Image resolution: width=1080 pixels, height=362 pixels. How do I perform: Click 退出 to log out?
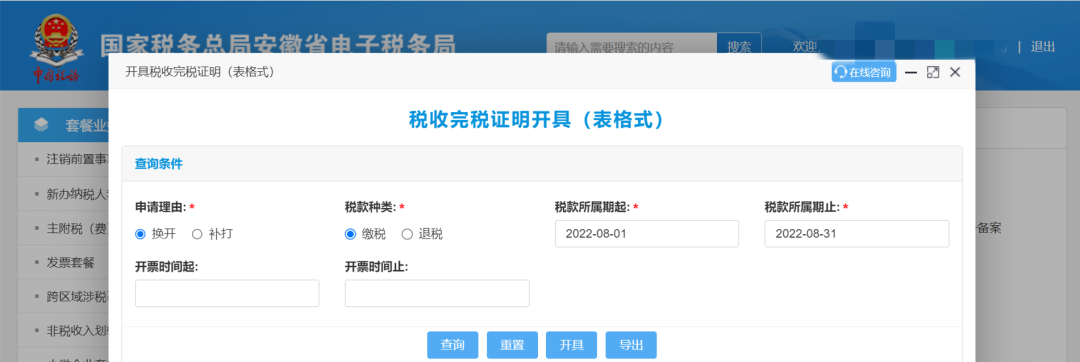[1042, 47]
